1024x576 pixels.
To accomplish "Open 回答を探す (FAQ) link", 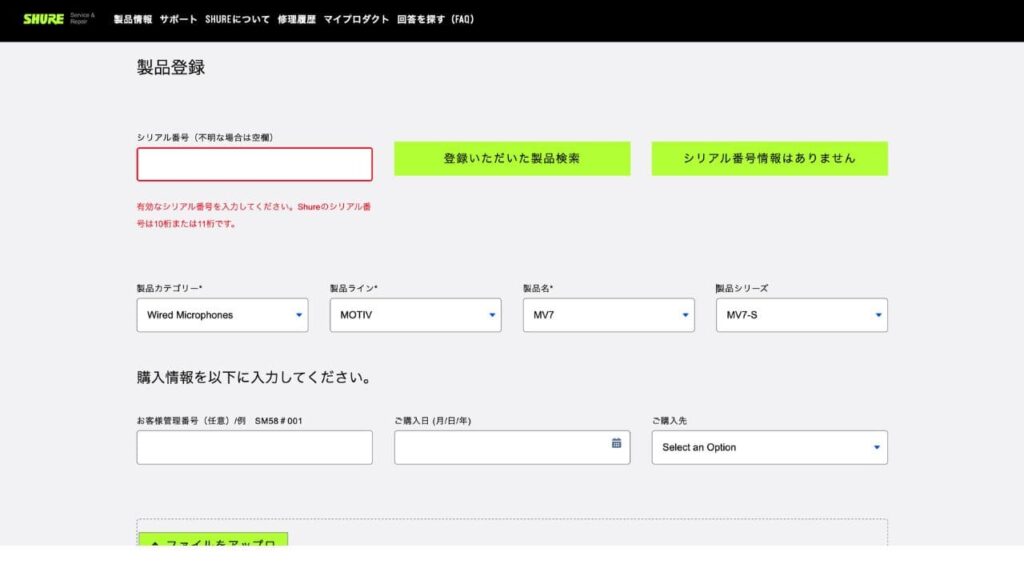I will click(x=435, y=19).
